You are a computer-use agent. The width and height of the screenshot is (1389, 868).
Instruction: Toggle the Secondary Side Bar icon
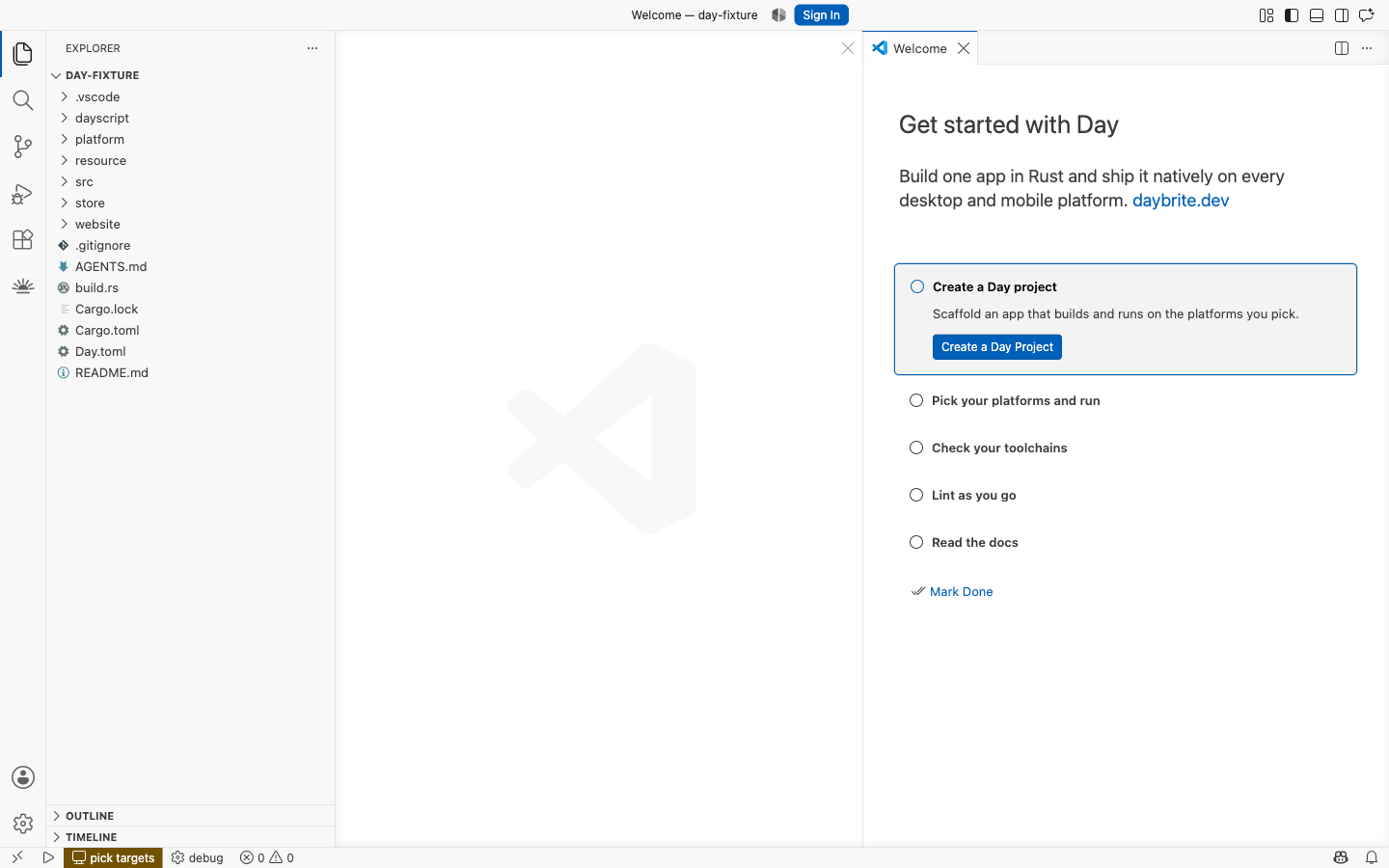tap(1342, 15)
